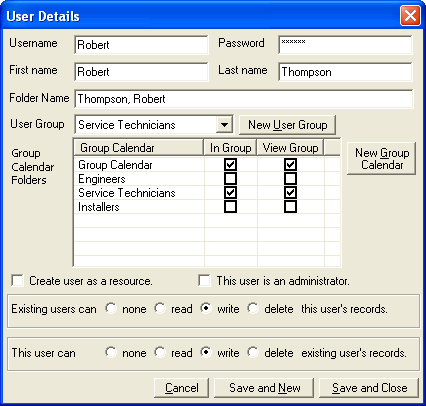Open New Group Calendar dialog
Viewport: 426px width, 406px height.
[x=382, y=159]
